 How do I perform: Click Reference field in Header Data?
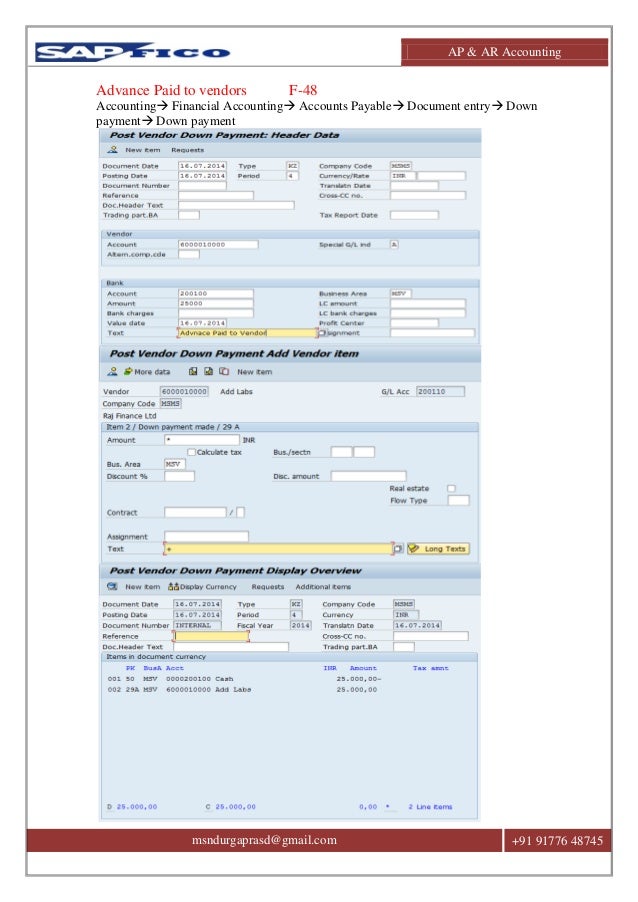tap(216, 196)
